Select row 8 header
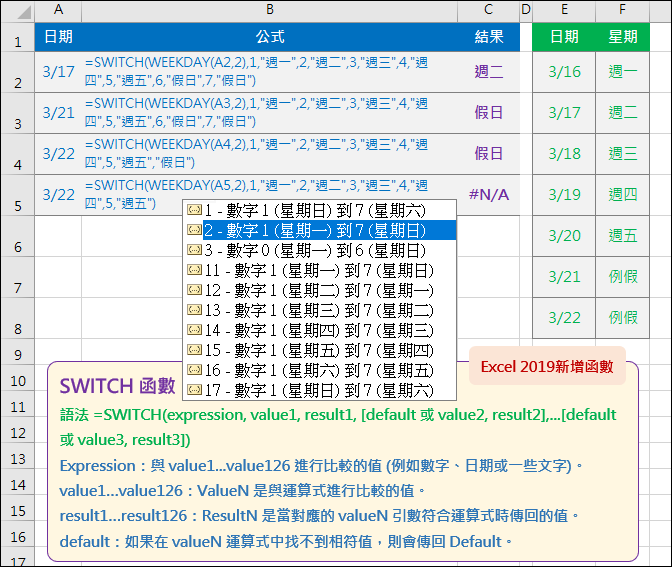This screenshot has width=672, height=567. 18,318
